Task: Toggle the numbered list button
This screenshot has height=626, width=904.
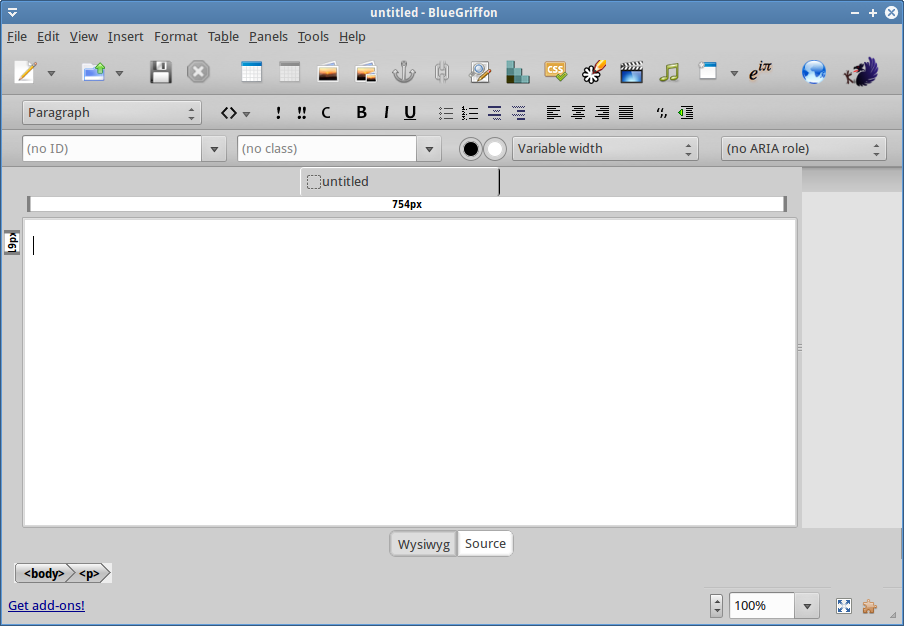Action: click(x=470, y=112)
